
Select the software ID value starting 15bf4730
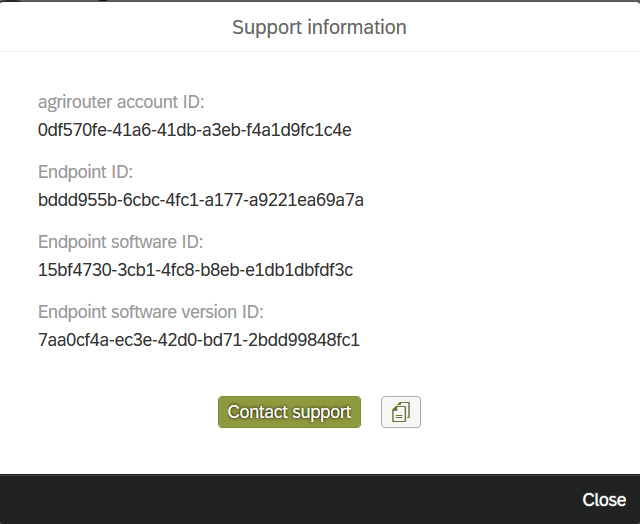195,270
